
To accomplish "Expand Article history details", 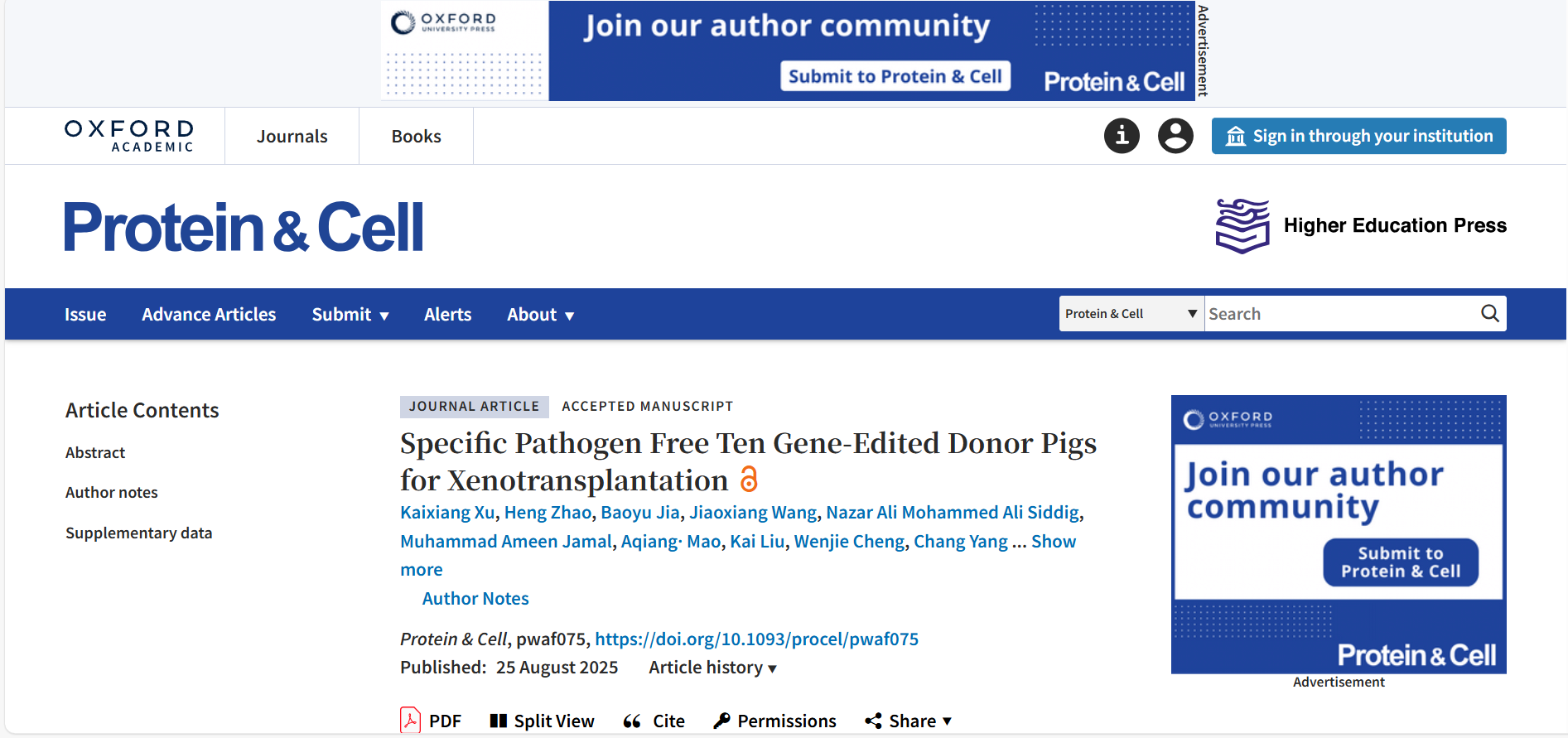I will click(x=712, y=668).
